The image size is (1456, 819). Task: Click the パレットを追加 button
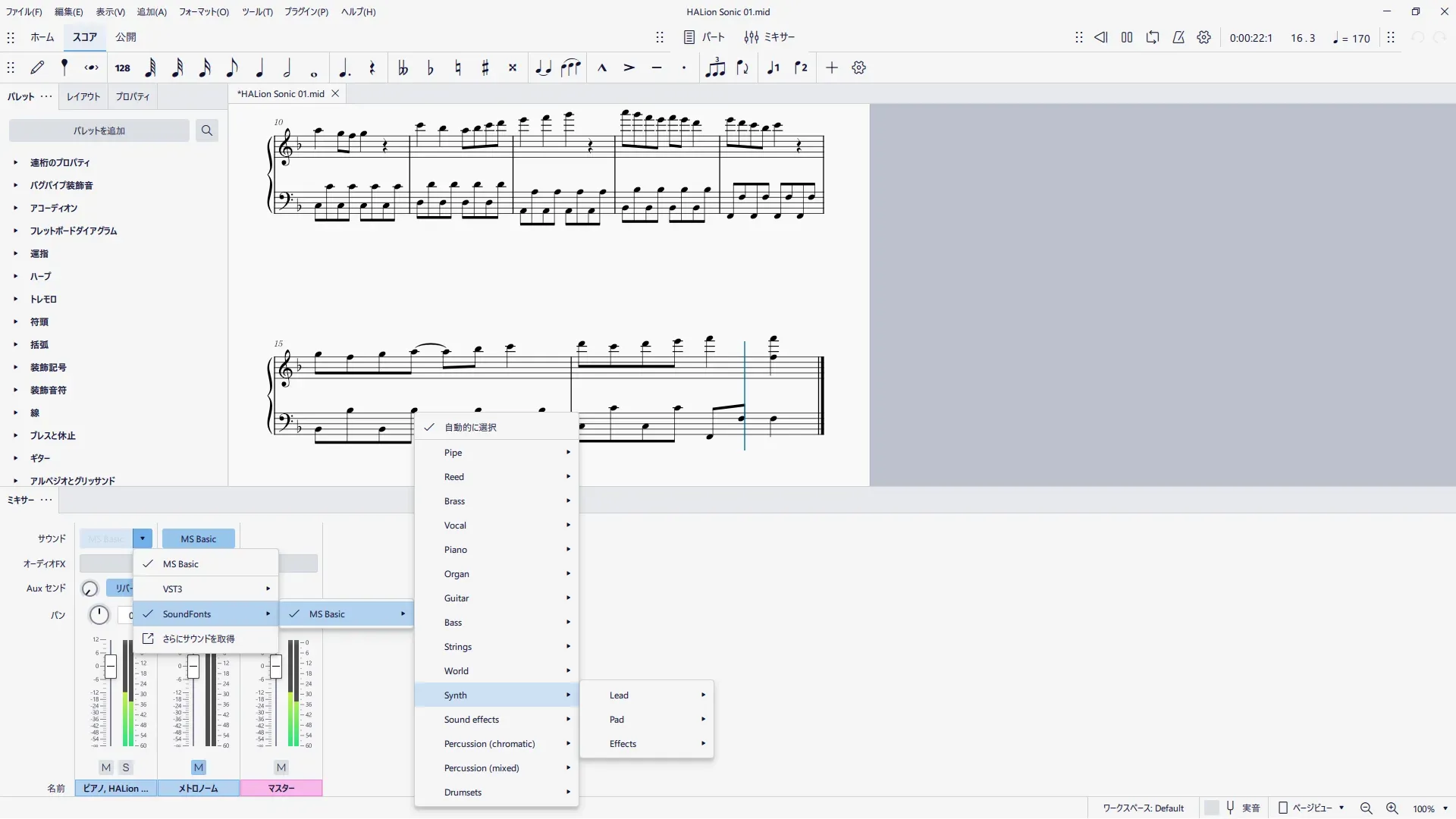(x=99, y=131)
